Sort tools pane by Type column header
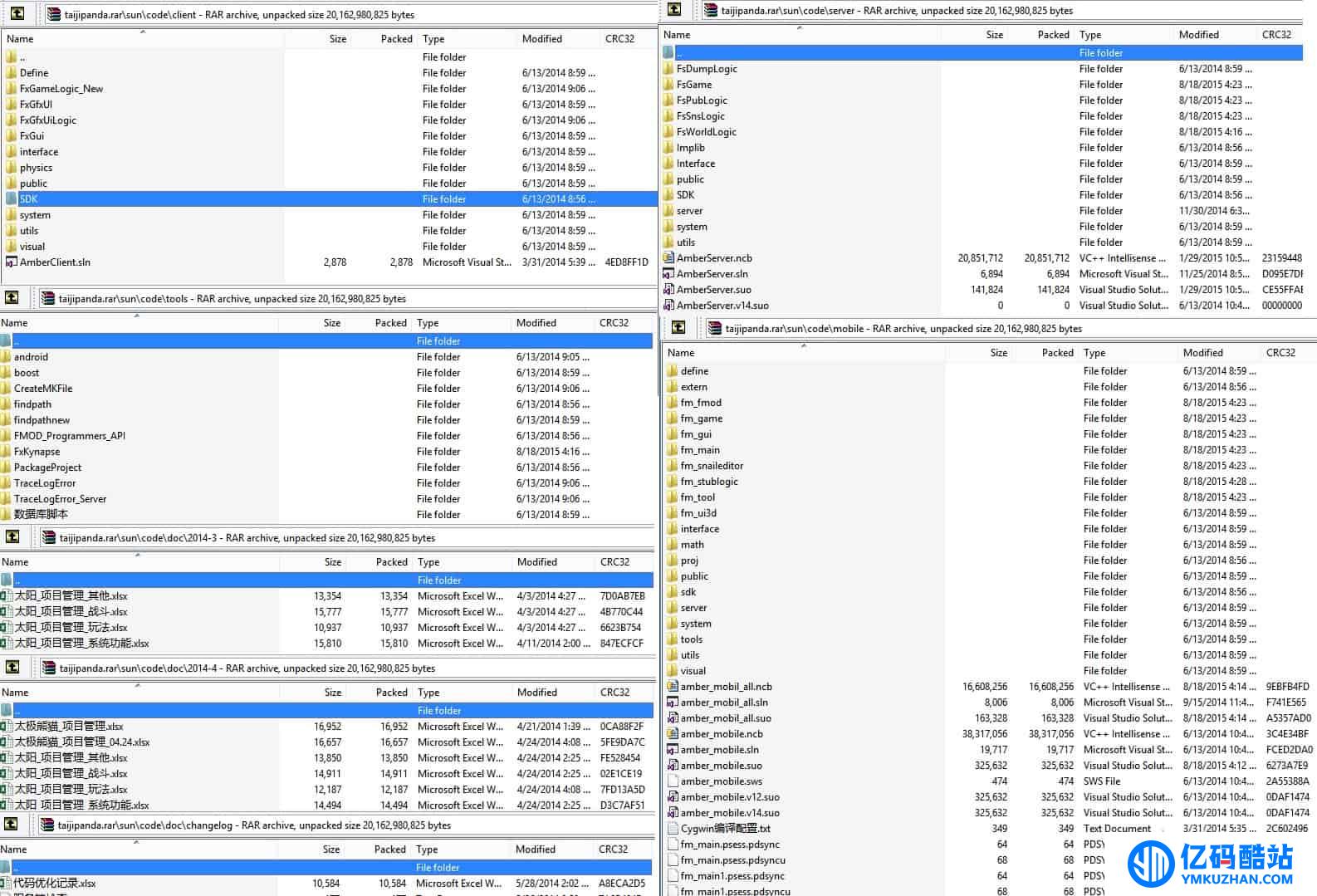The image size is (1317, 896). 461,323
